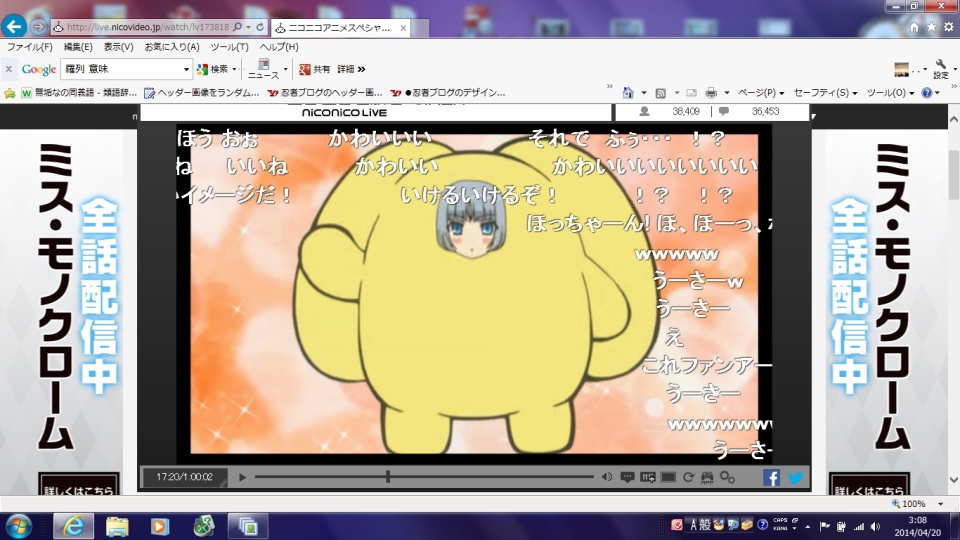Click the player game controller icon
The height and width of the screenshot is (540, 960).
(x=707, y=478)
